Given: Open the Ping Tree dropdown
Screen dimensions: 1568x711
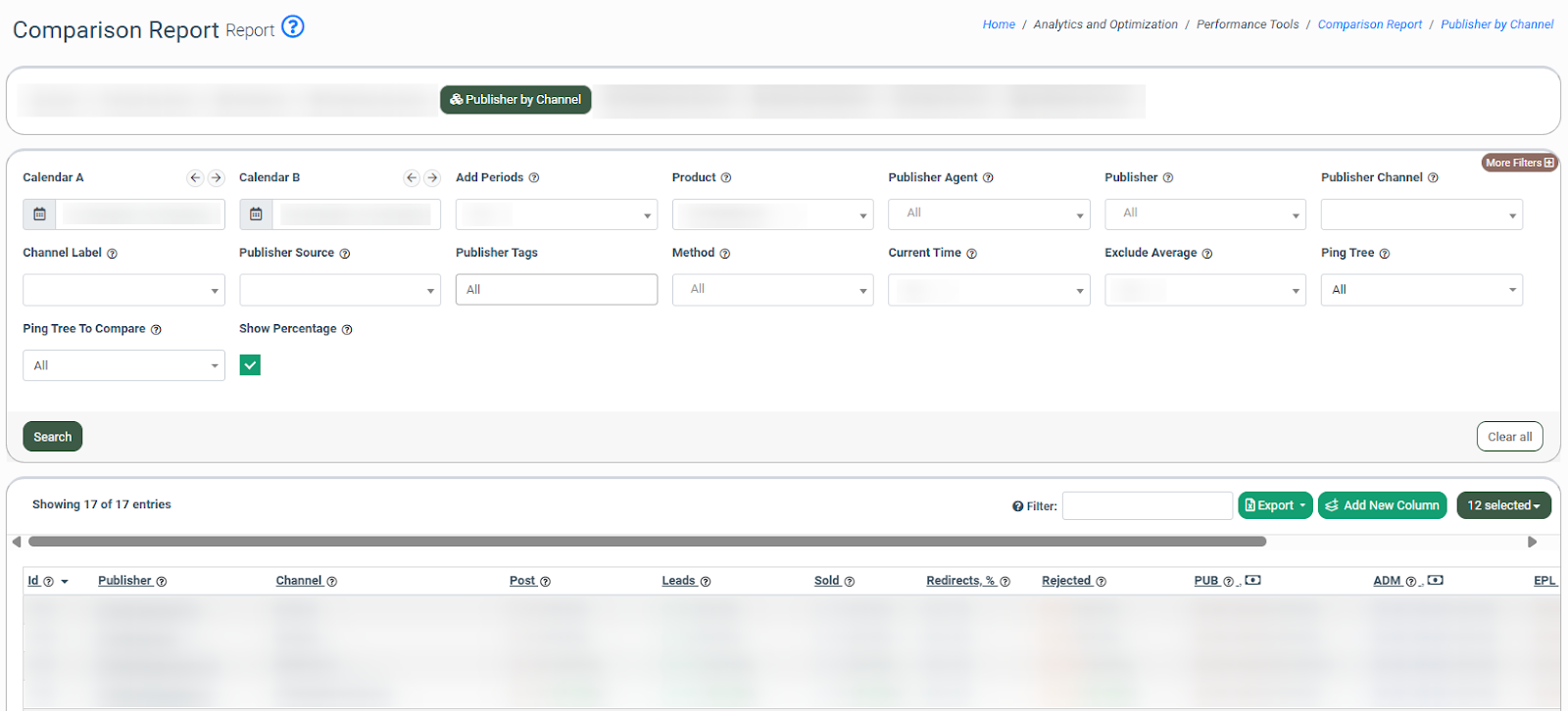Looking at the screenshot, I should click(1421, 290).
